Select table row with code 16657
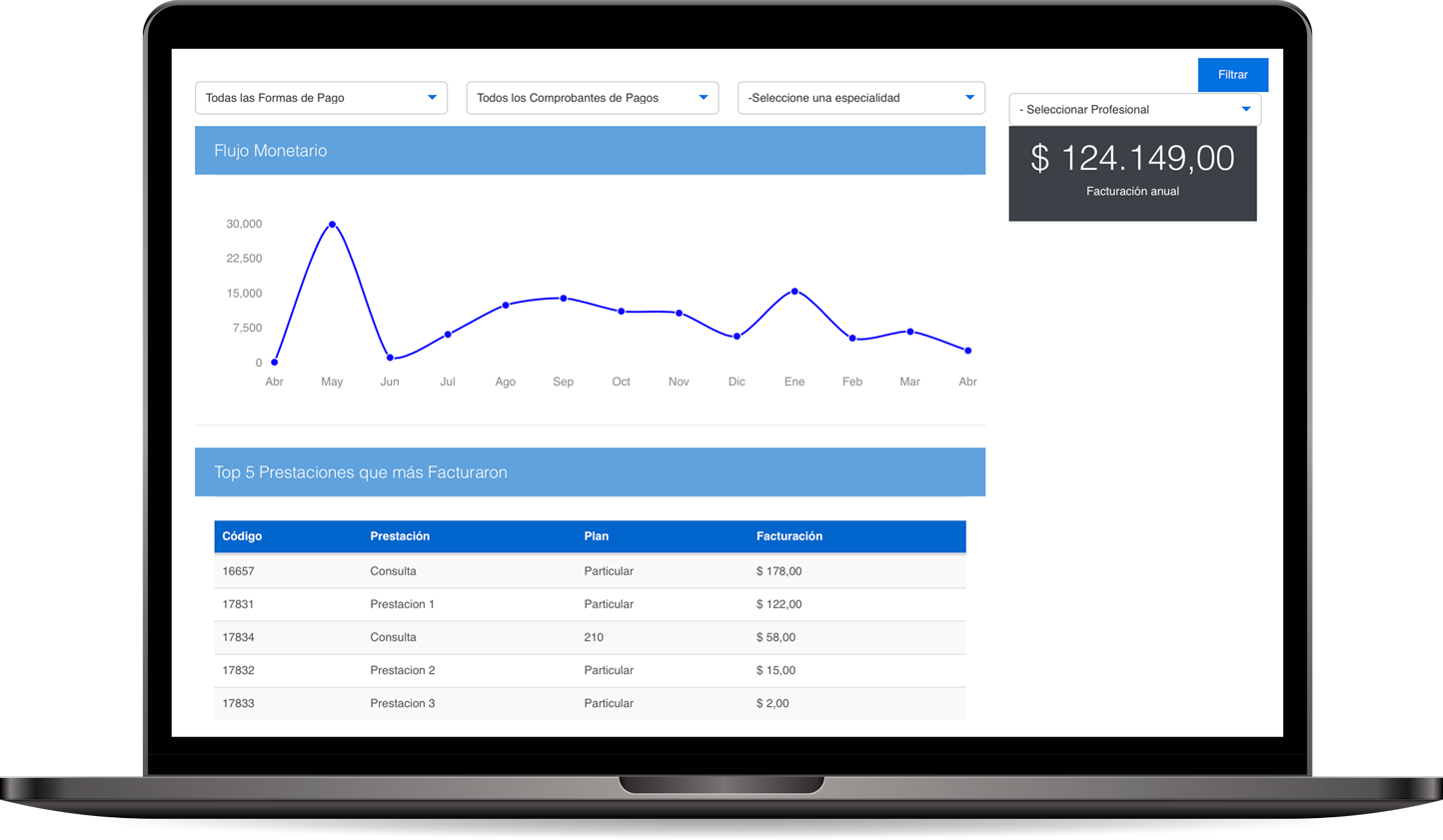The width and height of the screenshot is (1443, 840). pos(590,571)
